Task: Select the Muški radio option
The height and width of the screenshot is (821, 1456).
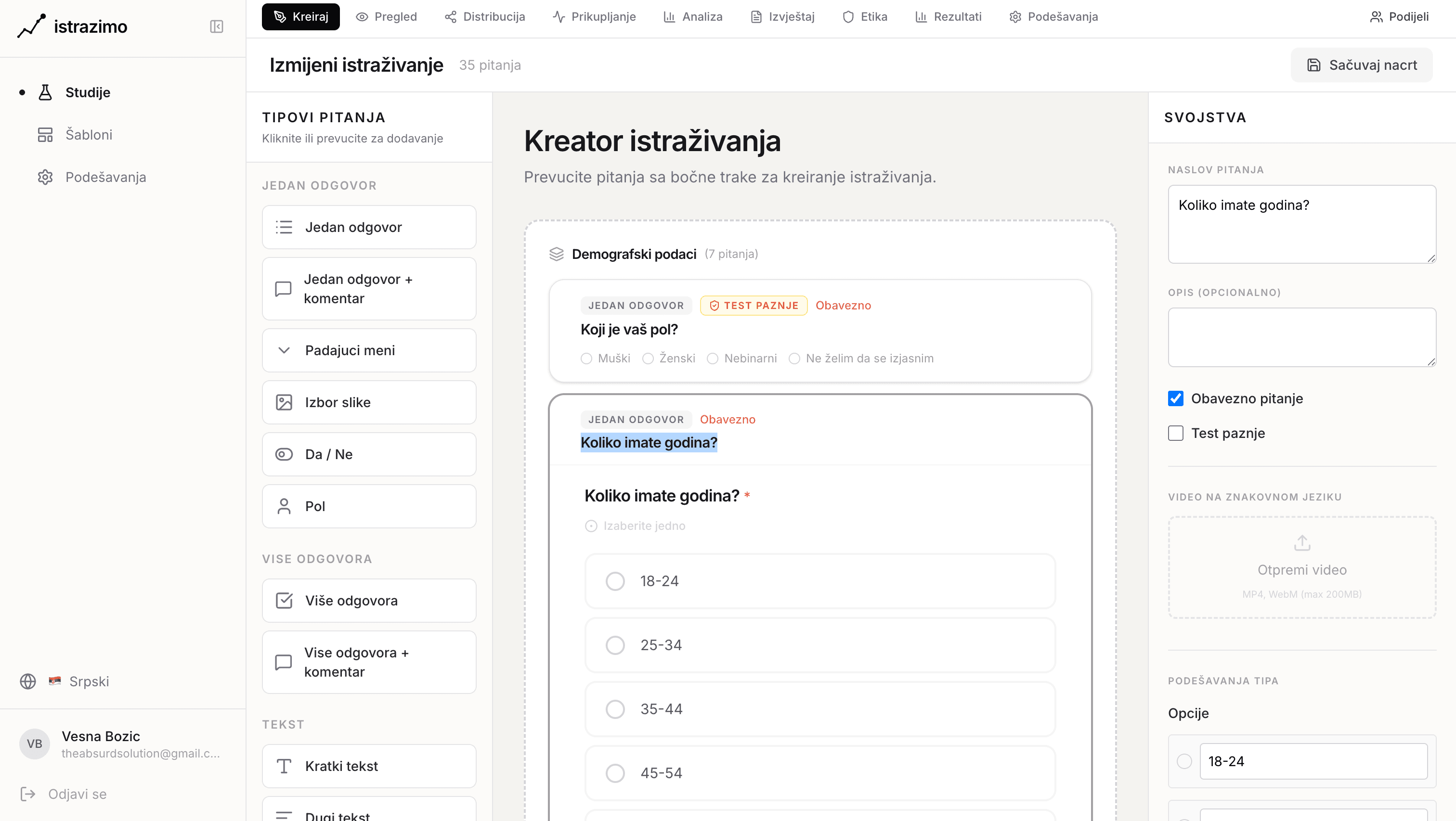Action: (586, 358)
